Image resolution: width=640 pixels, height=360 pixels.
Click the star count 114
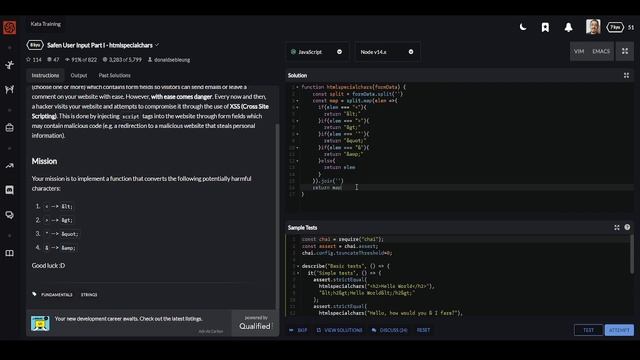[x=34, y=60]
